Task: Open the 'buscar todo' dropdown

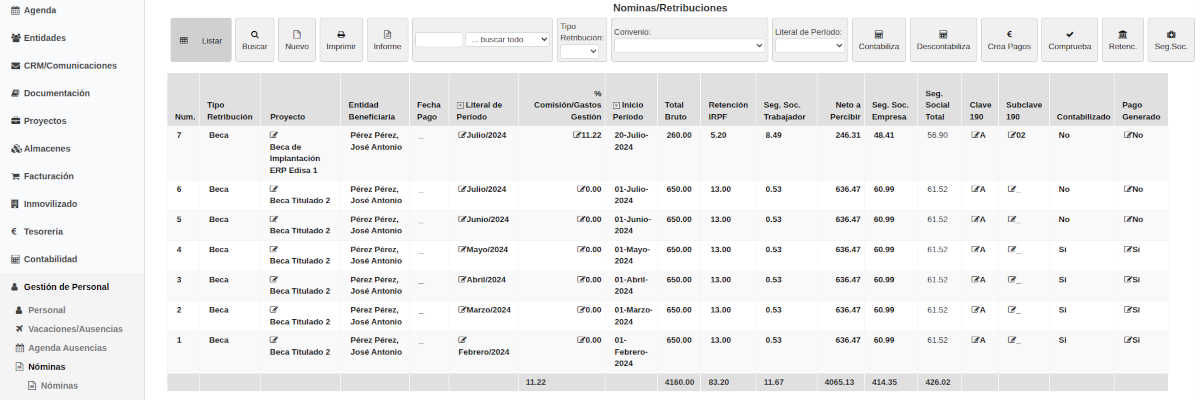Action: 508,39
